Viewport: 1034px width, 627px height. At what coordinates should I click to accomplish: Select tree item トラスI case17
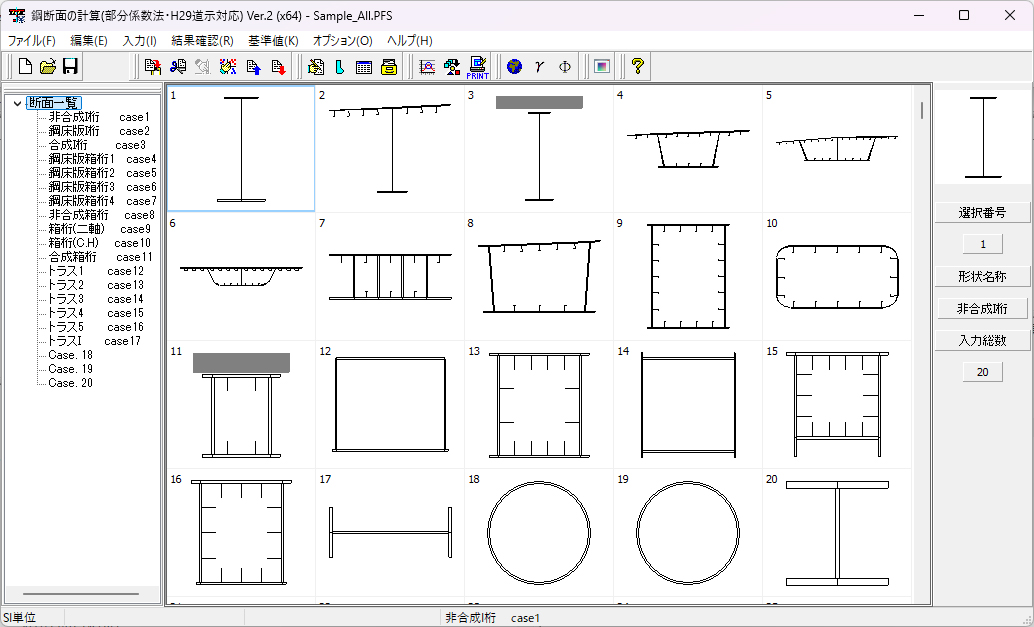click(94, 341)
